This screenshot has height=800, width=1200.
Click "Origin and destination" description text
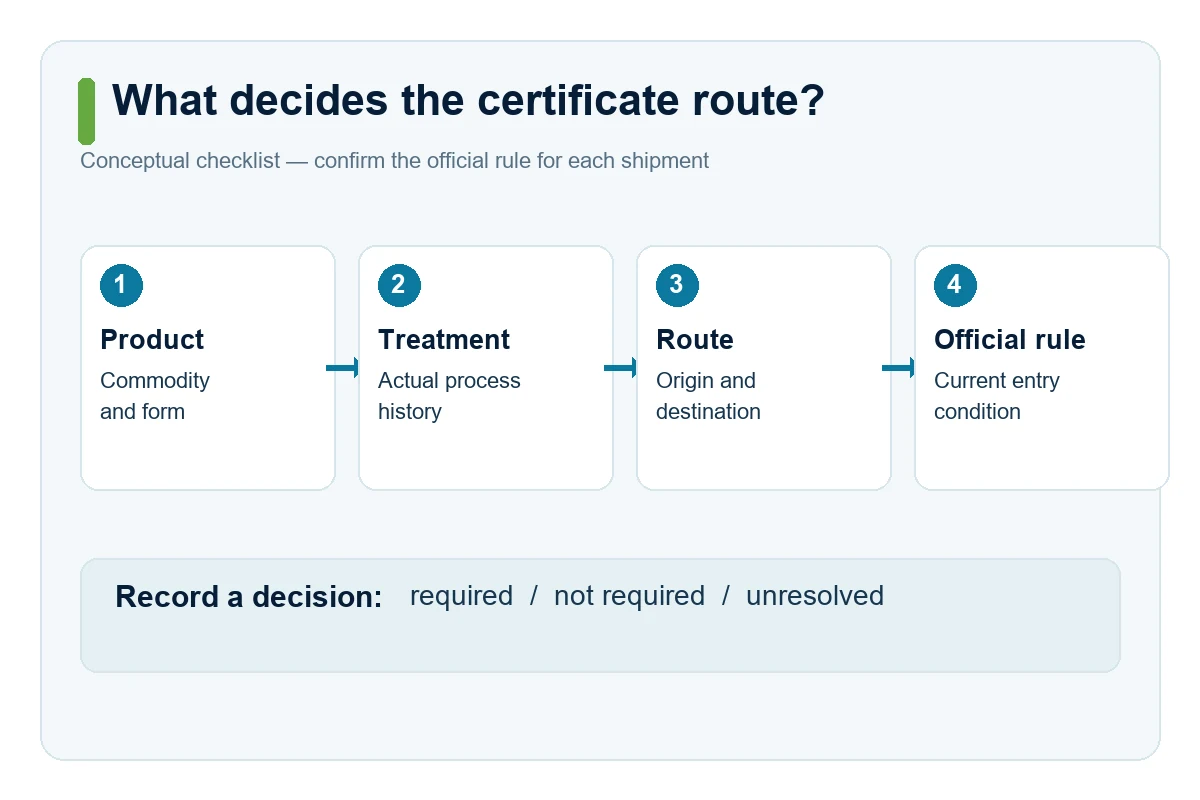coord(708,396)
